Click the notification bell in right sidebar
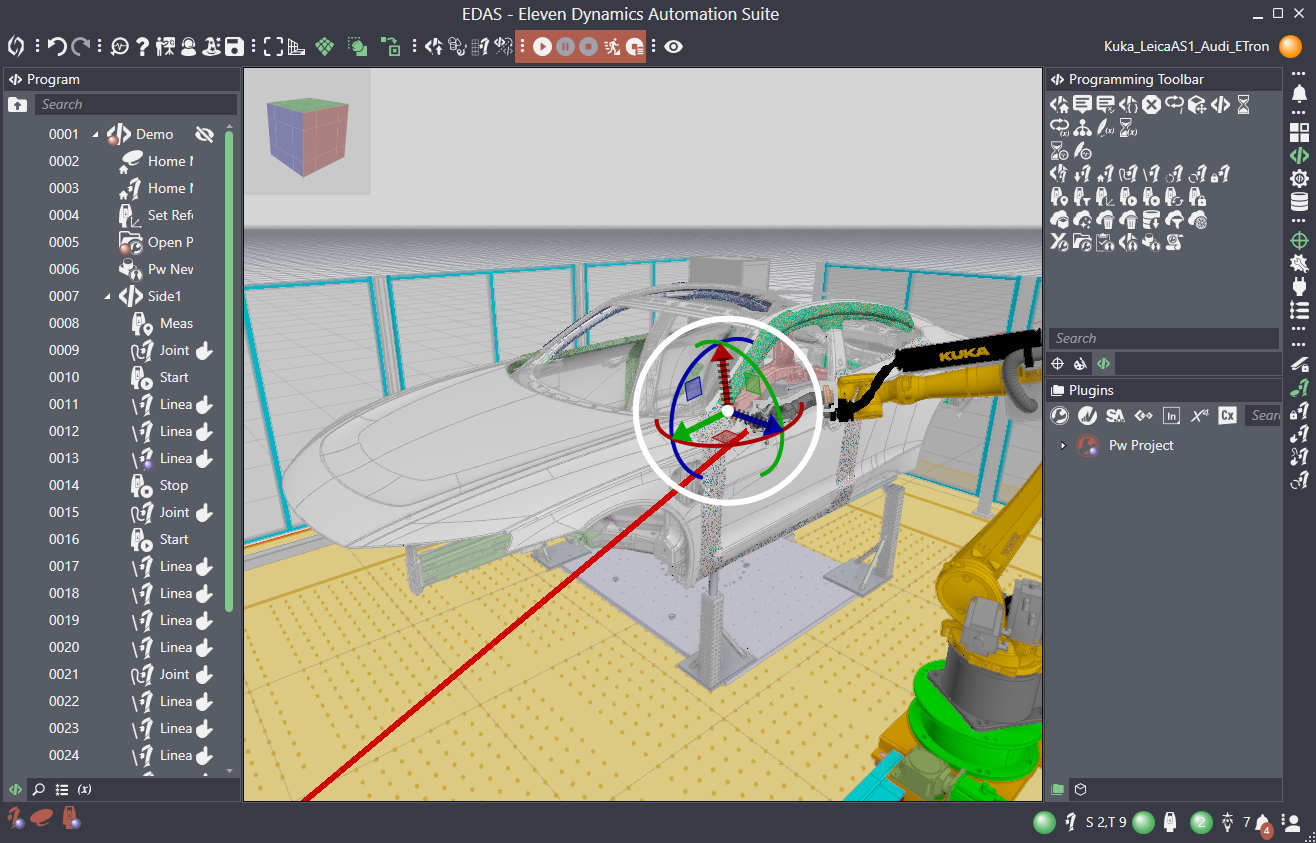This screenshot has height=843, width=1316. click(x=1299, y=94)
